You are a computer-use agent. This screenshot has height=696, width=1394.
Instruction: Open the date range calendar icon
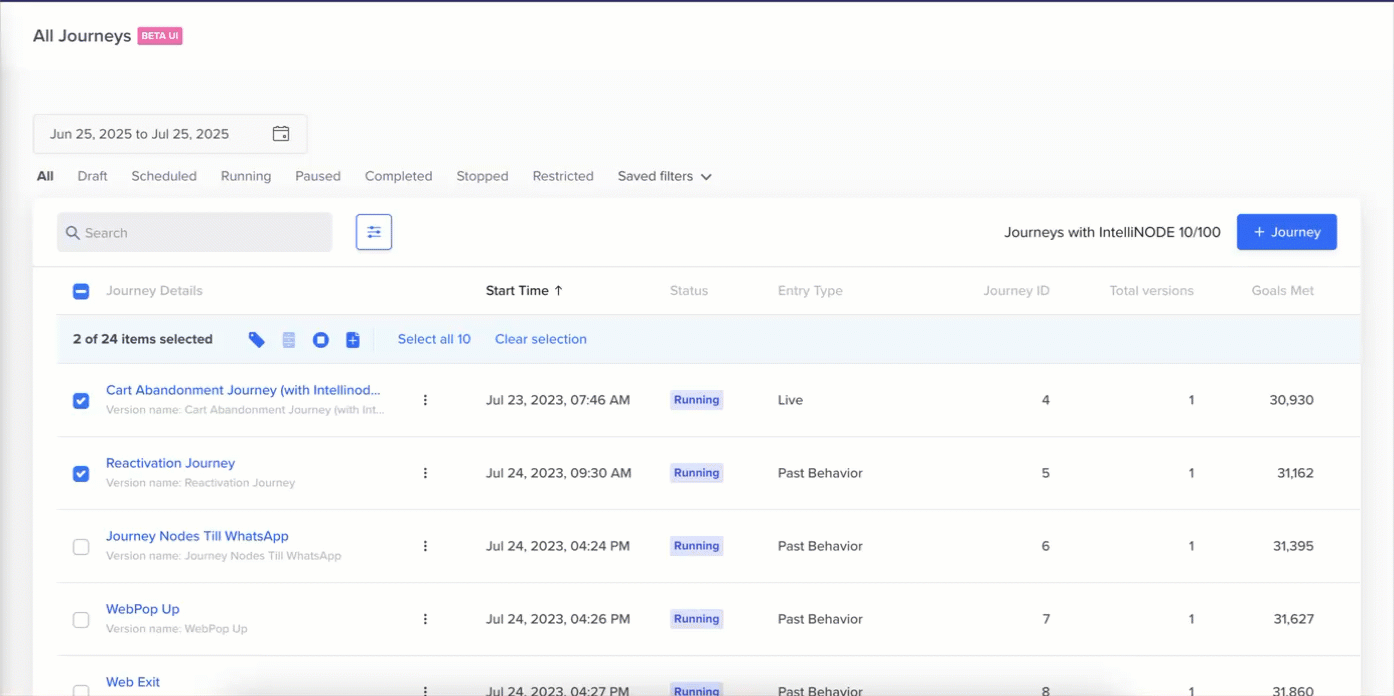tap(281, 134)
